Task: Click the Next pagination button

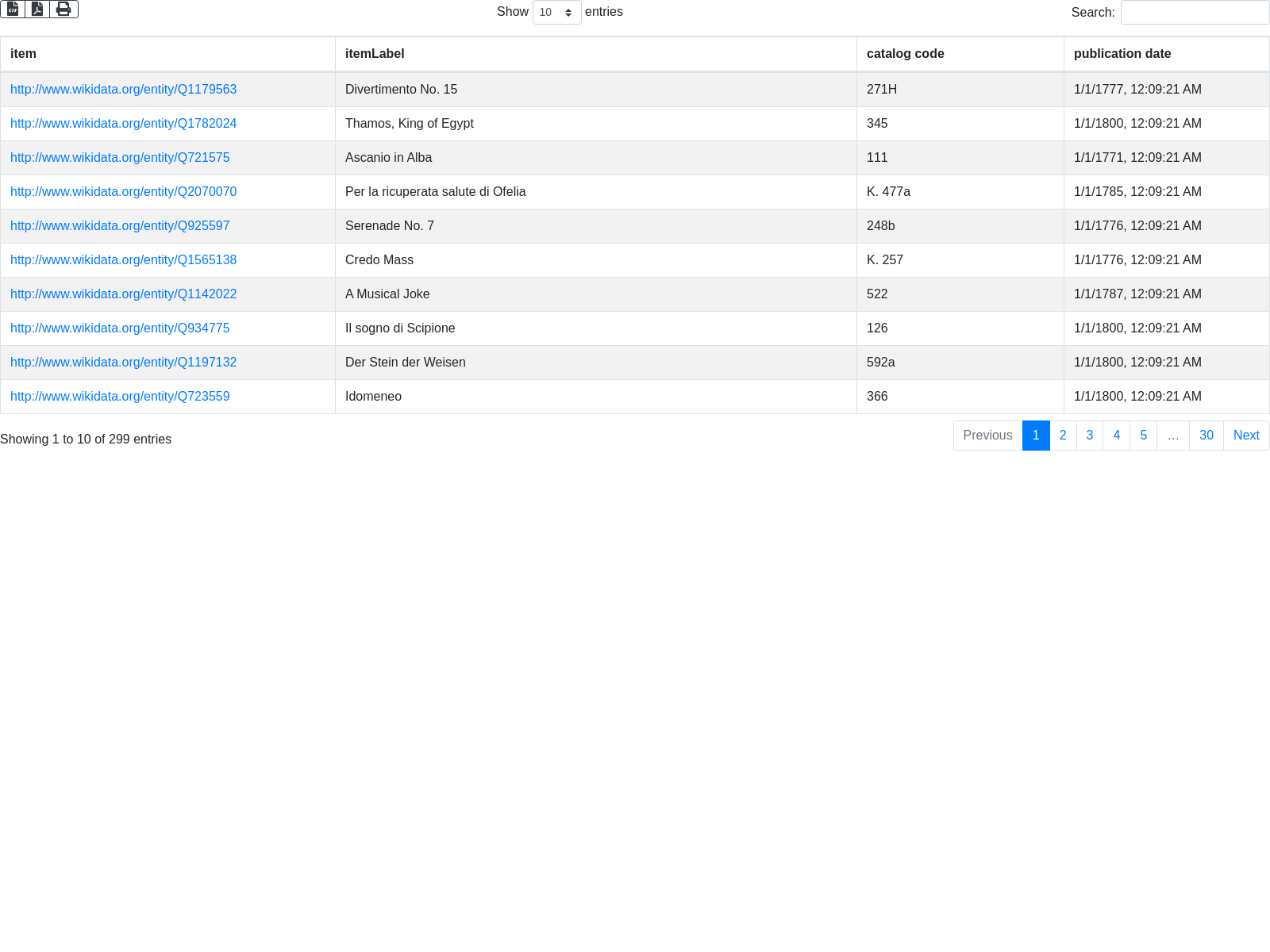Action: [1245, 436]
